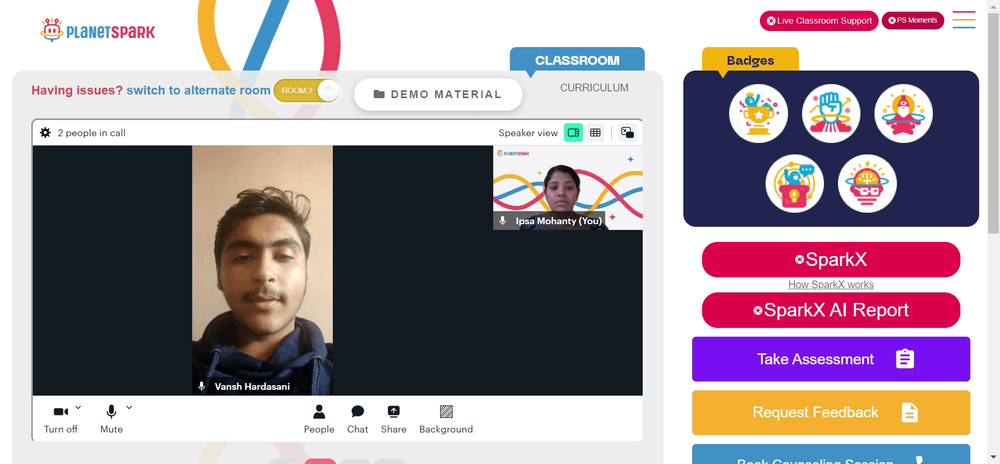Screen dimensions: 1000x464
Task: Select Vansh Hardasani video tile
Action: pyautogui.click(x=262, y=270)
